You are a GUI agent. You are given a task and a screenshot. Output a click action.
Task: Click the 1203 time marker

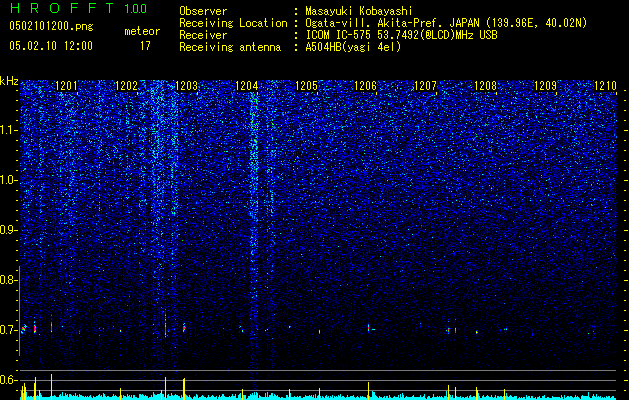tap(187, 86)
